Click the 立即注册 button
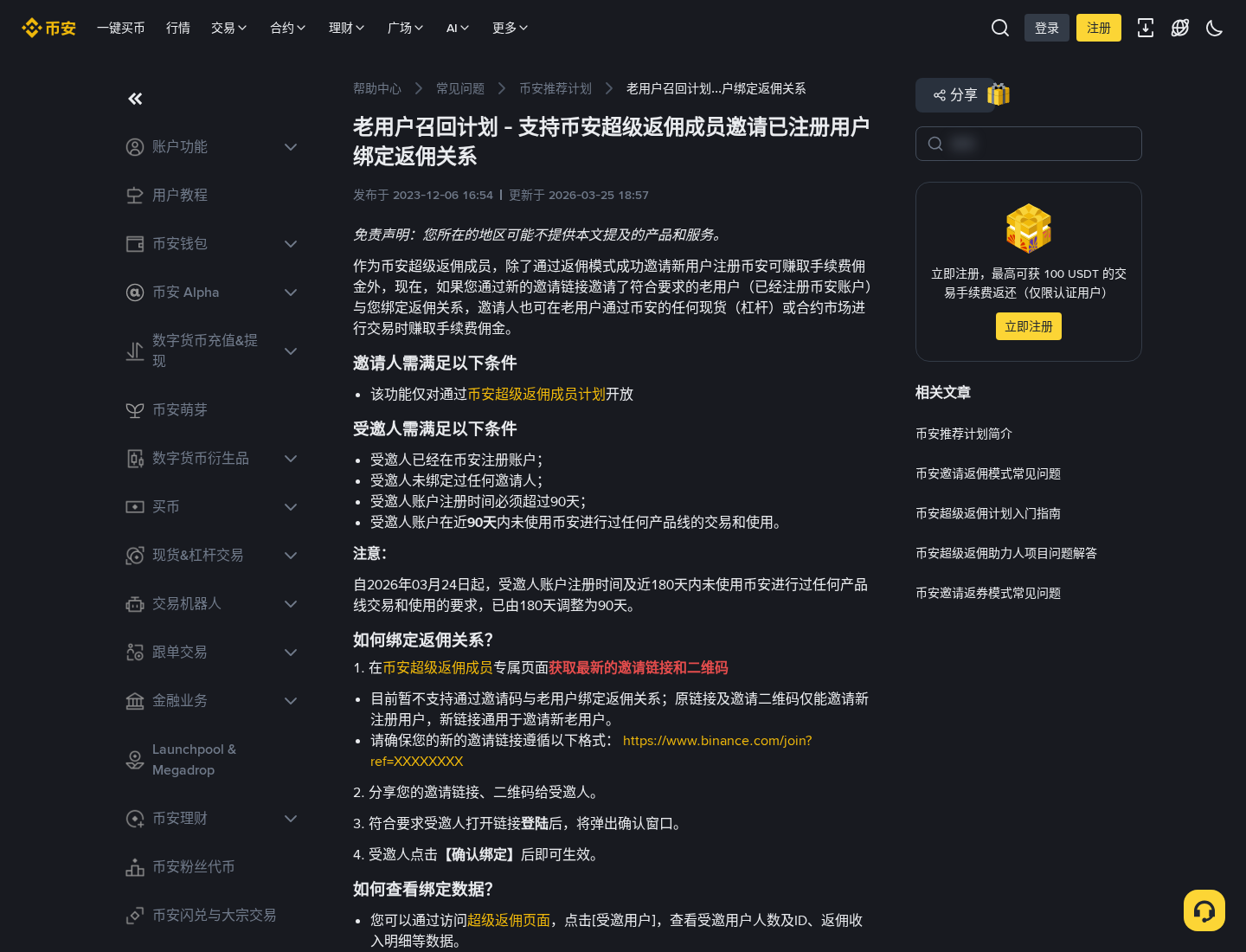Screen dimensions: 1246x952 1029,326
